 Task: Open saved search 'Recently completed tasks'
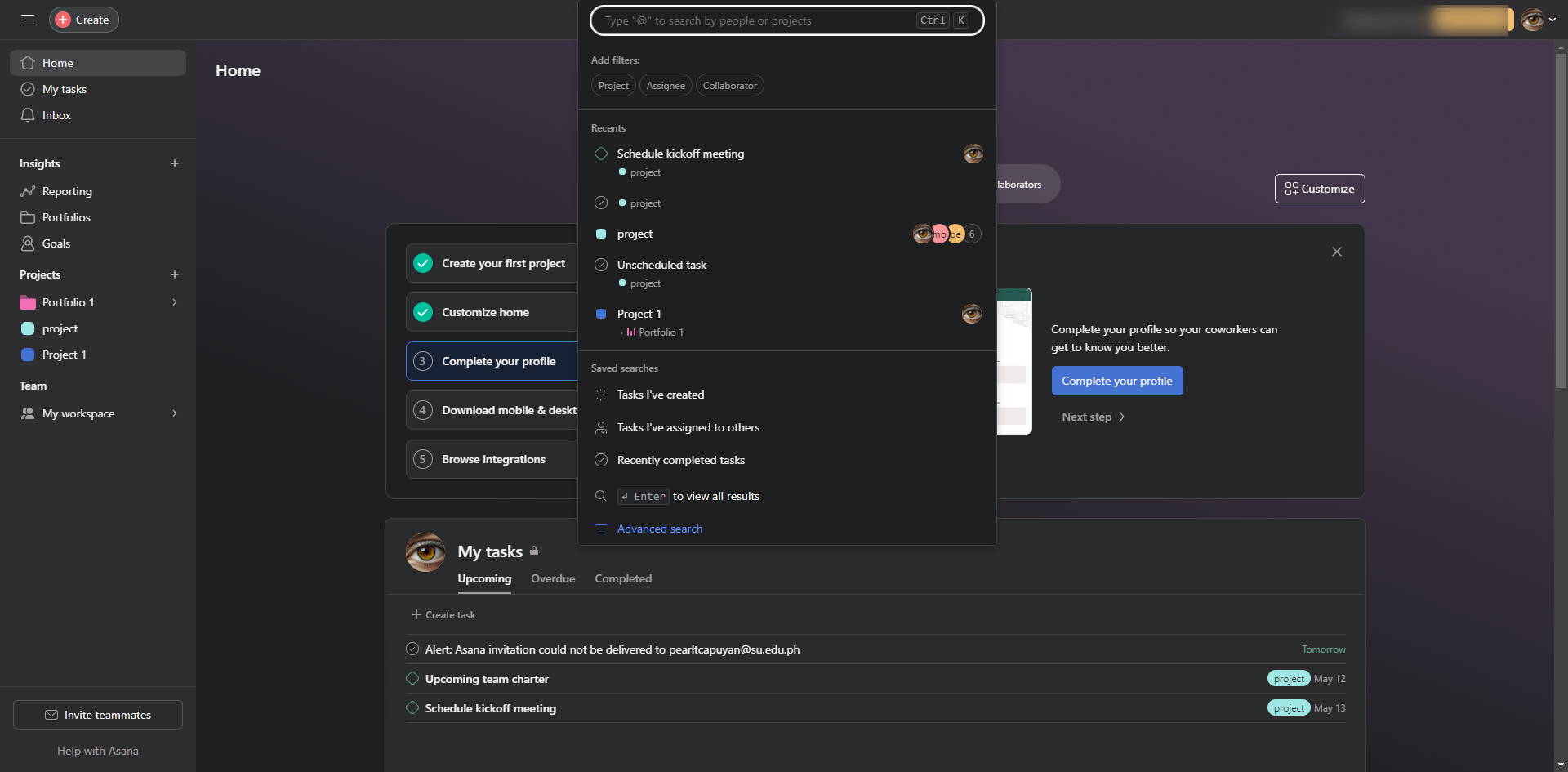pyautogui.click(x=787, y=460)
